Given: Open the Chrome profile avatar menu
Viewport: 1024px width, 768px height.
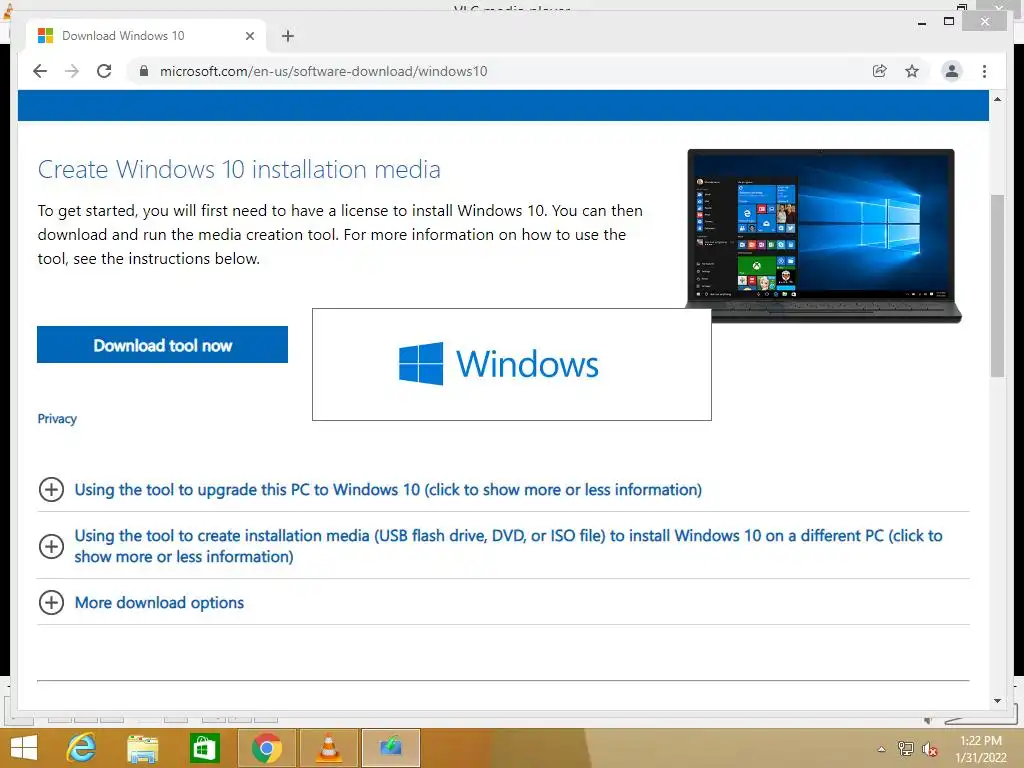Looking at the screenshot, I should [952, 71].
